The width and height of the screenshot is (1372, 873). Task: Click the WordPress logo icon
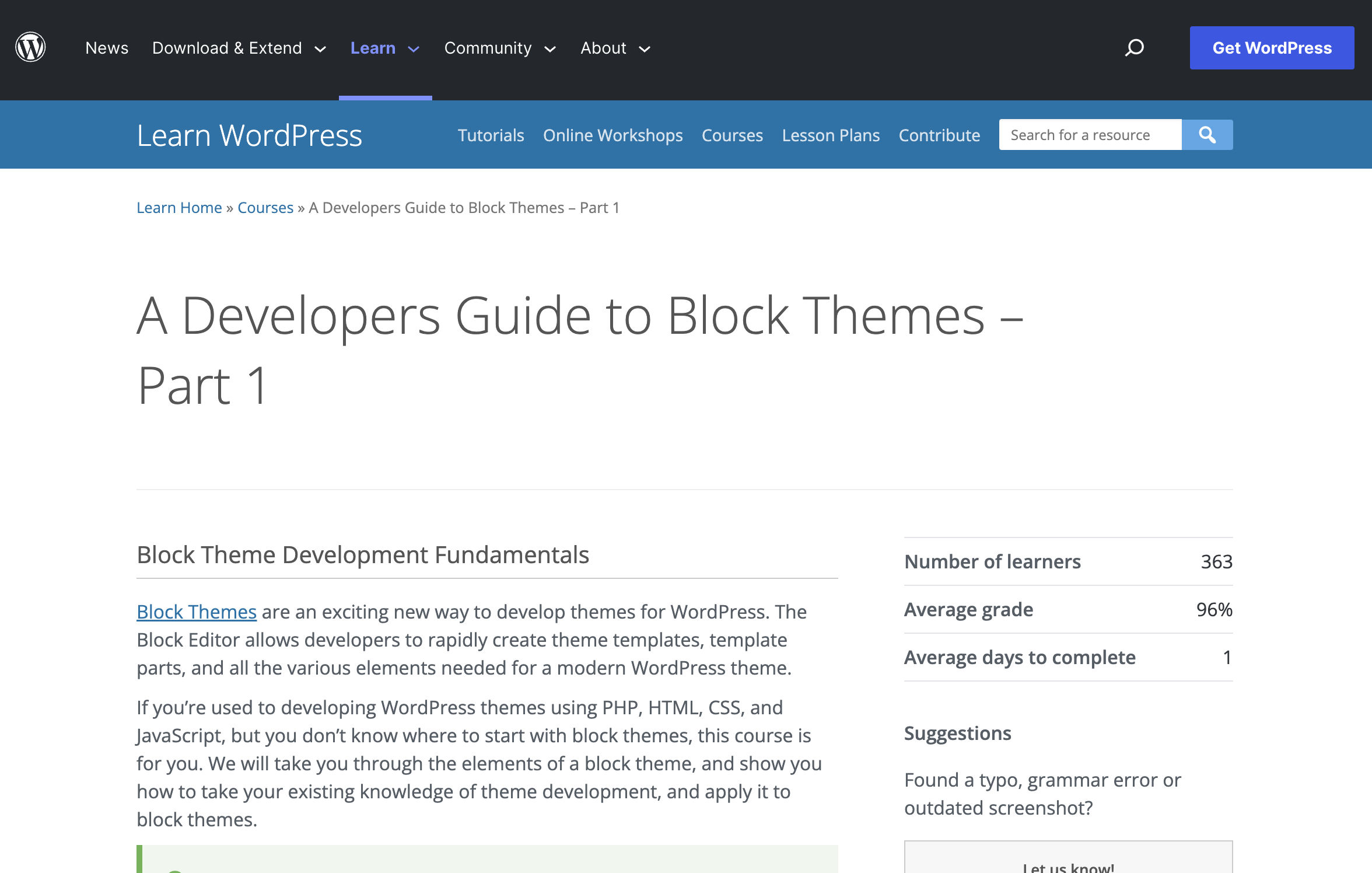click(30, 47)
